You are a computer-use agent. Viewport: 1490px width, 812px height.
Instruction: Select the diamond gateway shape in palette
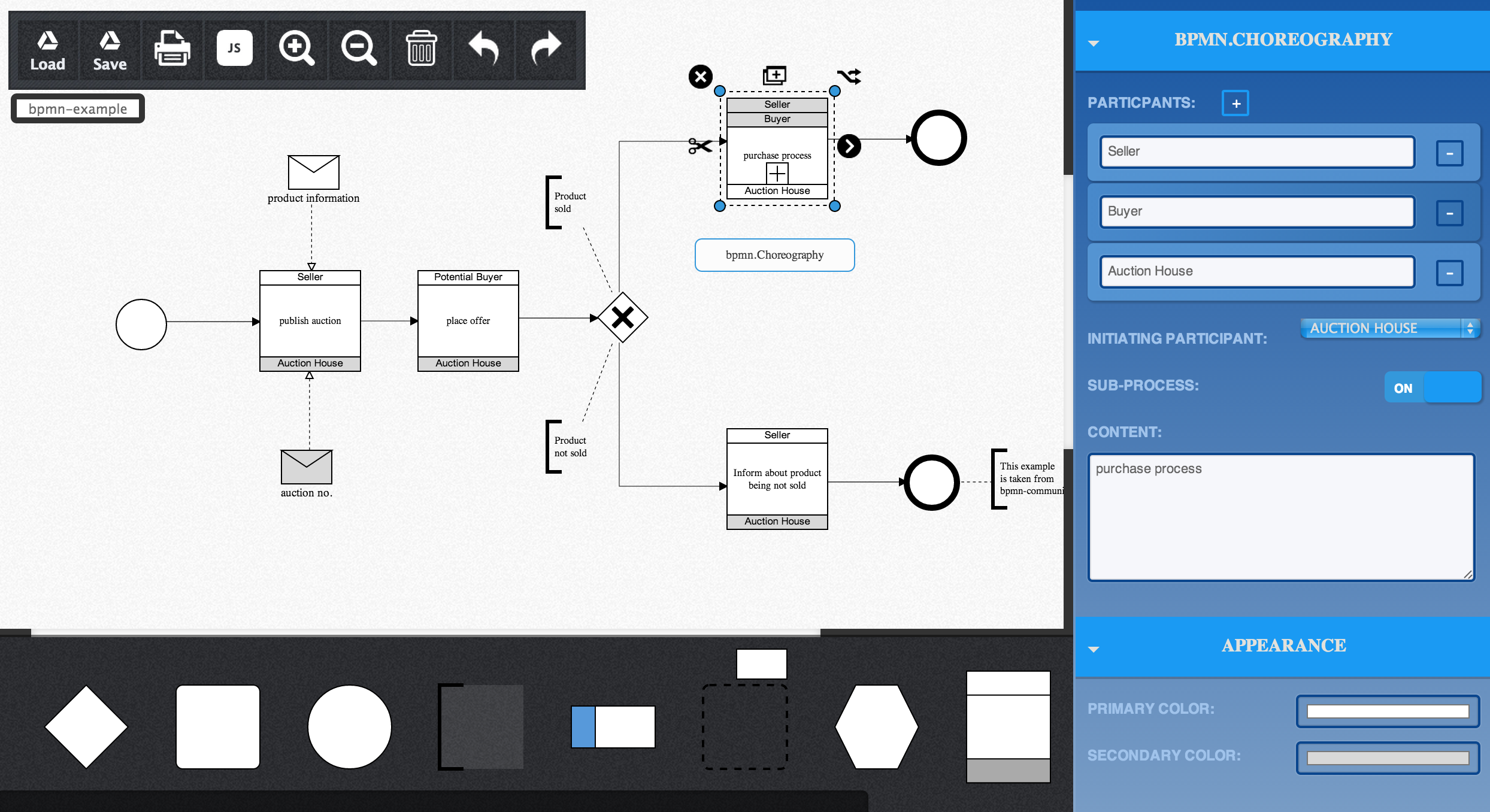(86, 726)
